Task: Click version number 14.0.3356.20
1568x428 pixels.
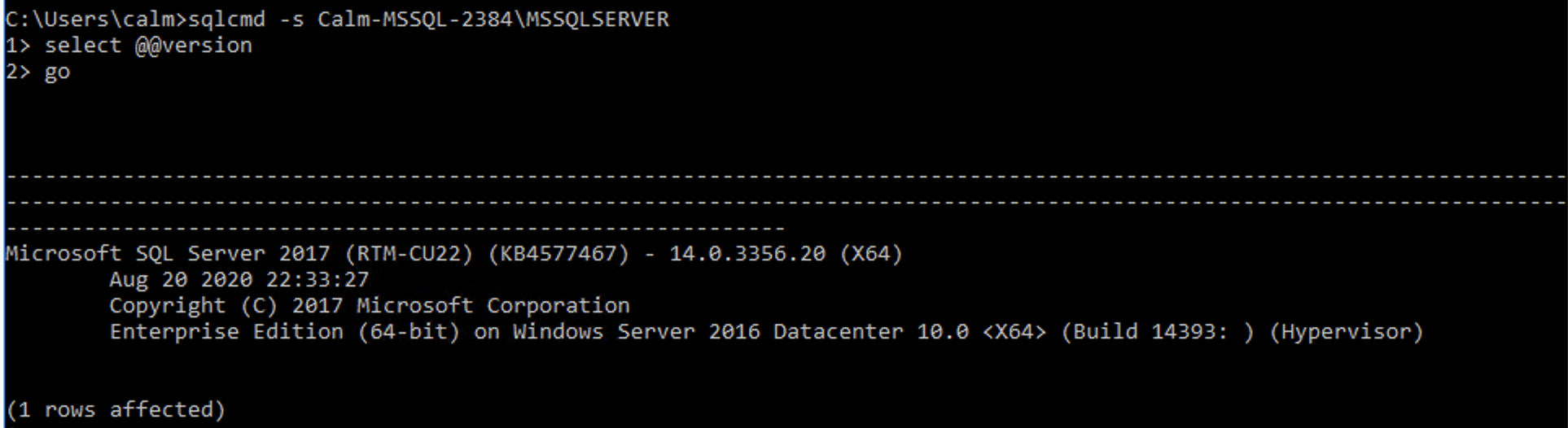Action: pyautogui.click(x=747, y=254)
